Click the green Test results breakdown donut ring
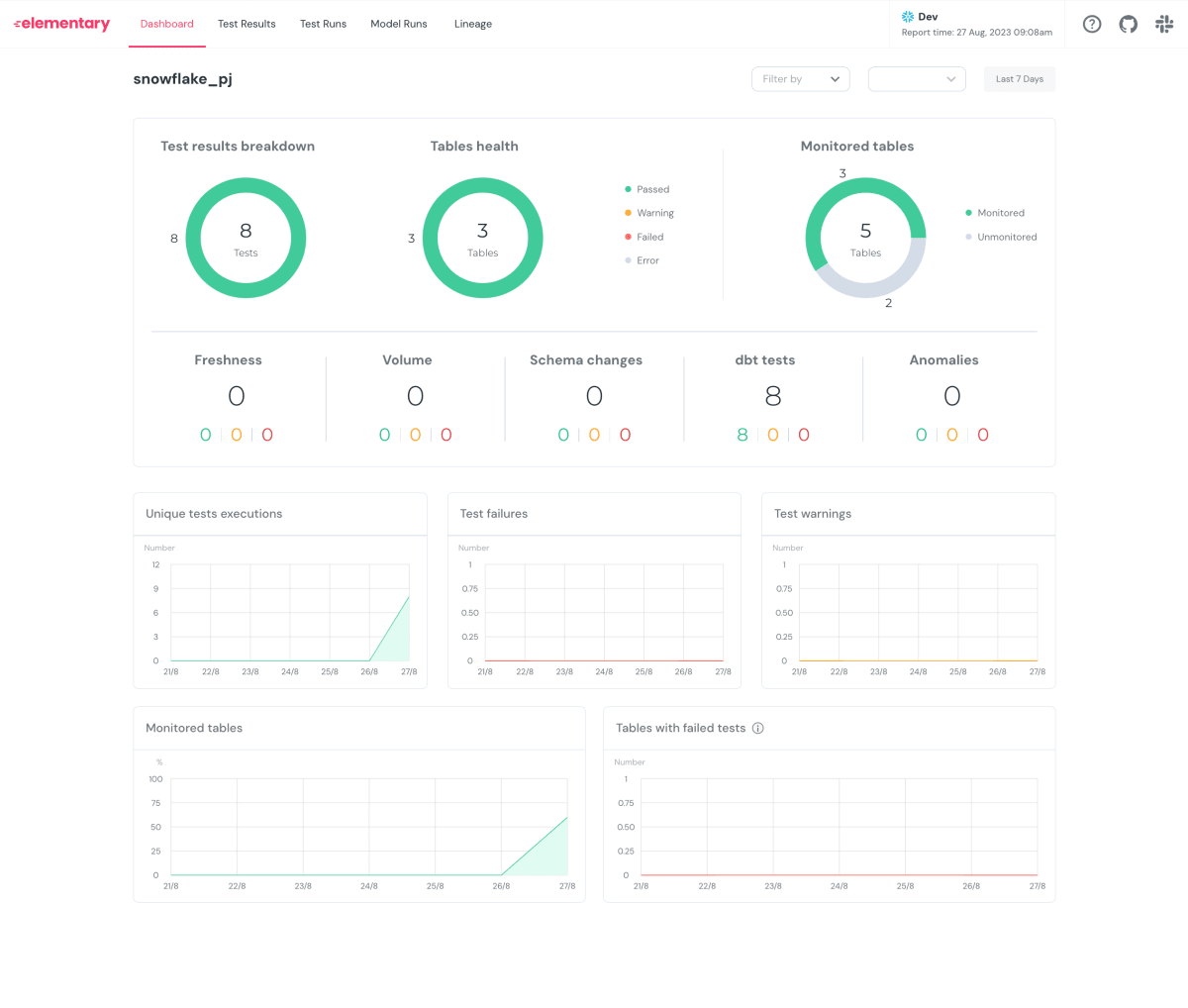 click(x=193, y=238)
